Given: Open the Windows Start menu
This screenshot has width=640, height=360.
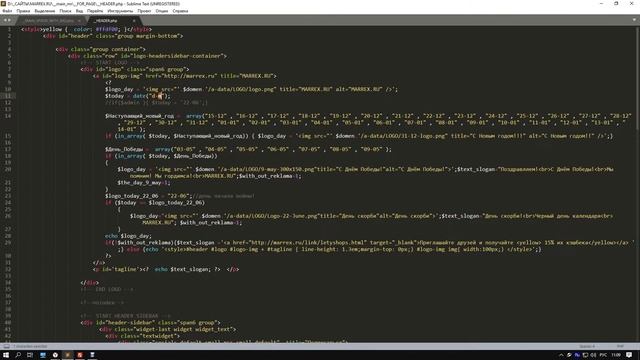Looking at the screenshot, I should point(6,355).
